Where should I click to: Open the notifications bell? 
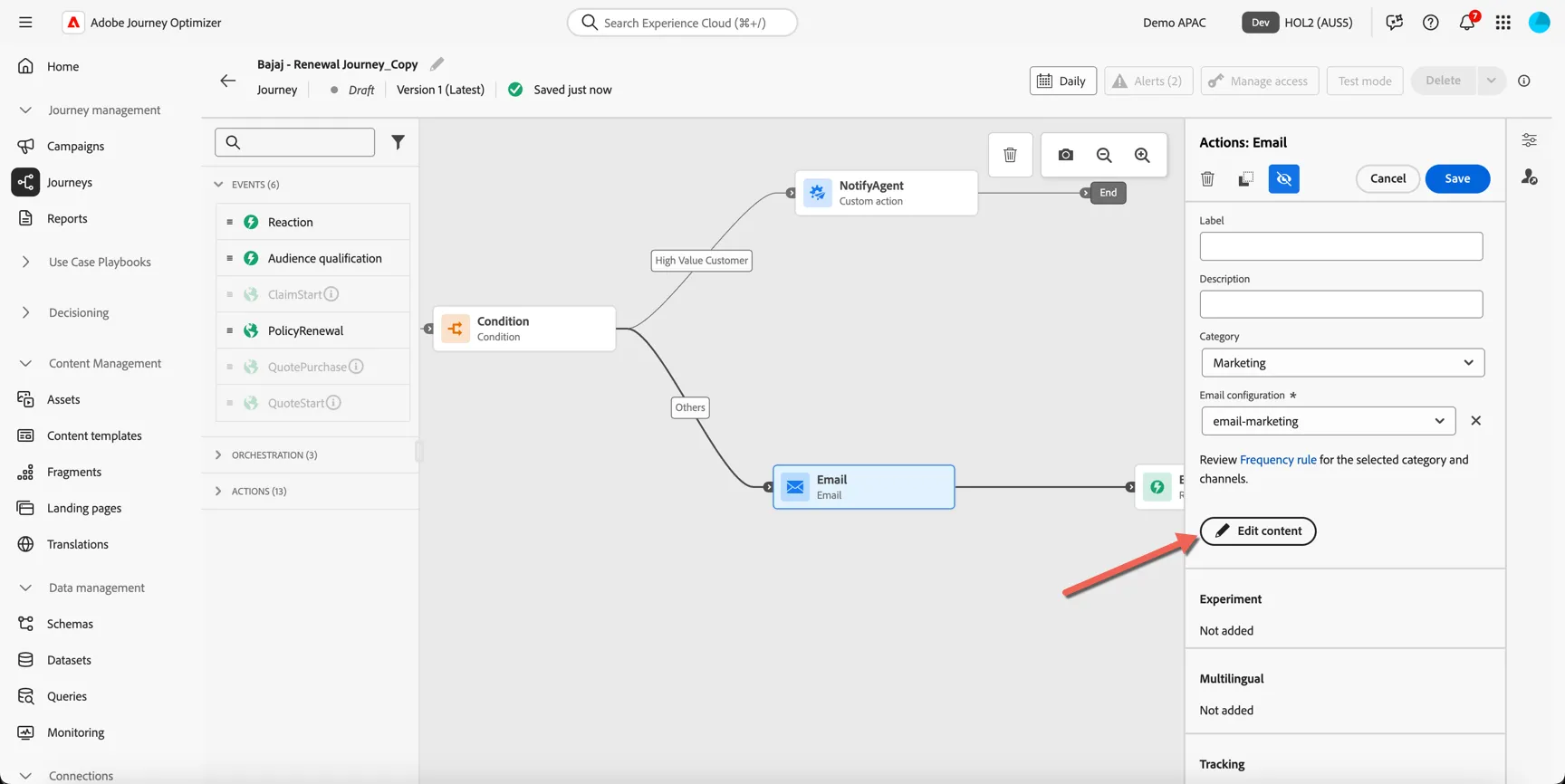tap(1467, 23)
